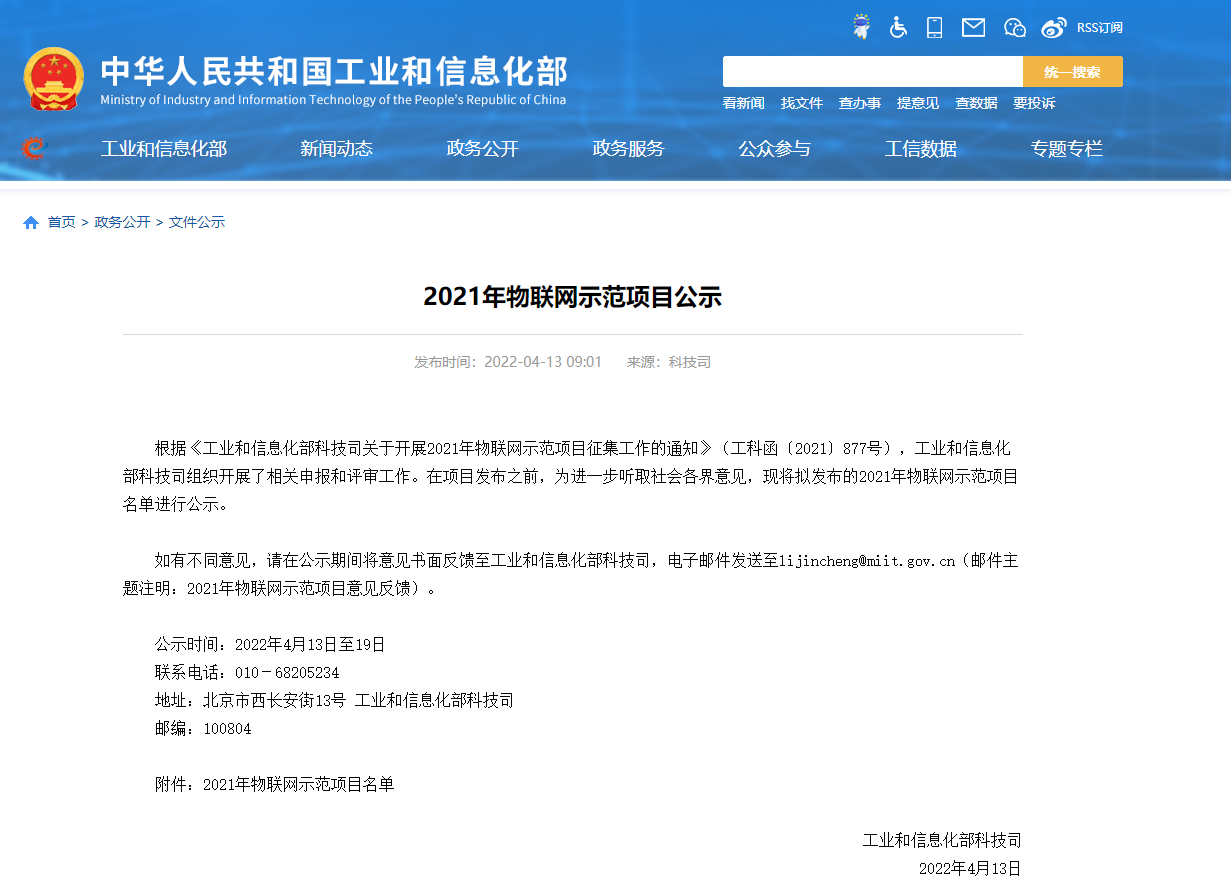Click the postal code 100804
Image resolution: width=1231 pixels, height=878 pixels.
[x=227, y=729]
